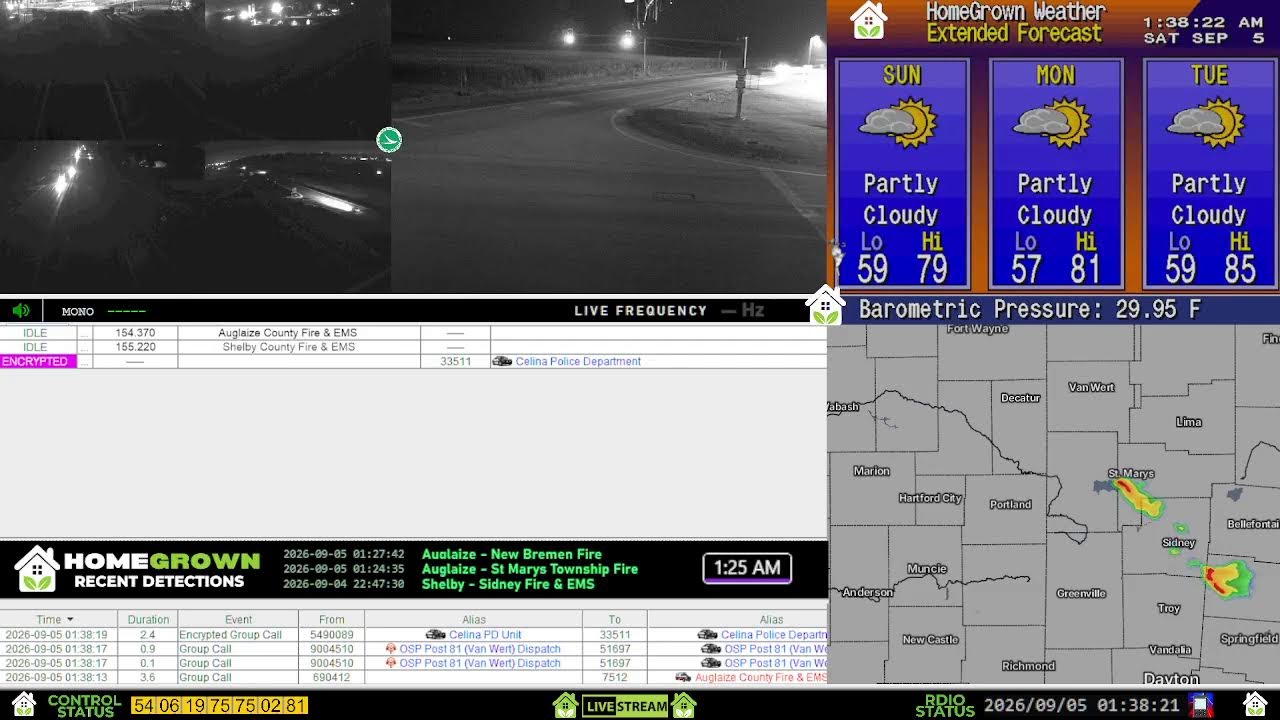Click TUE partly cloudy weather icon
This screenshot has height=720, width=1280.
coord(1208,122)
